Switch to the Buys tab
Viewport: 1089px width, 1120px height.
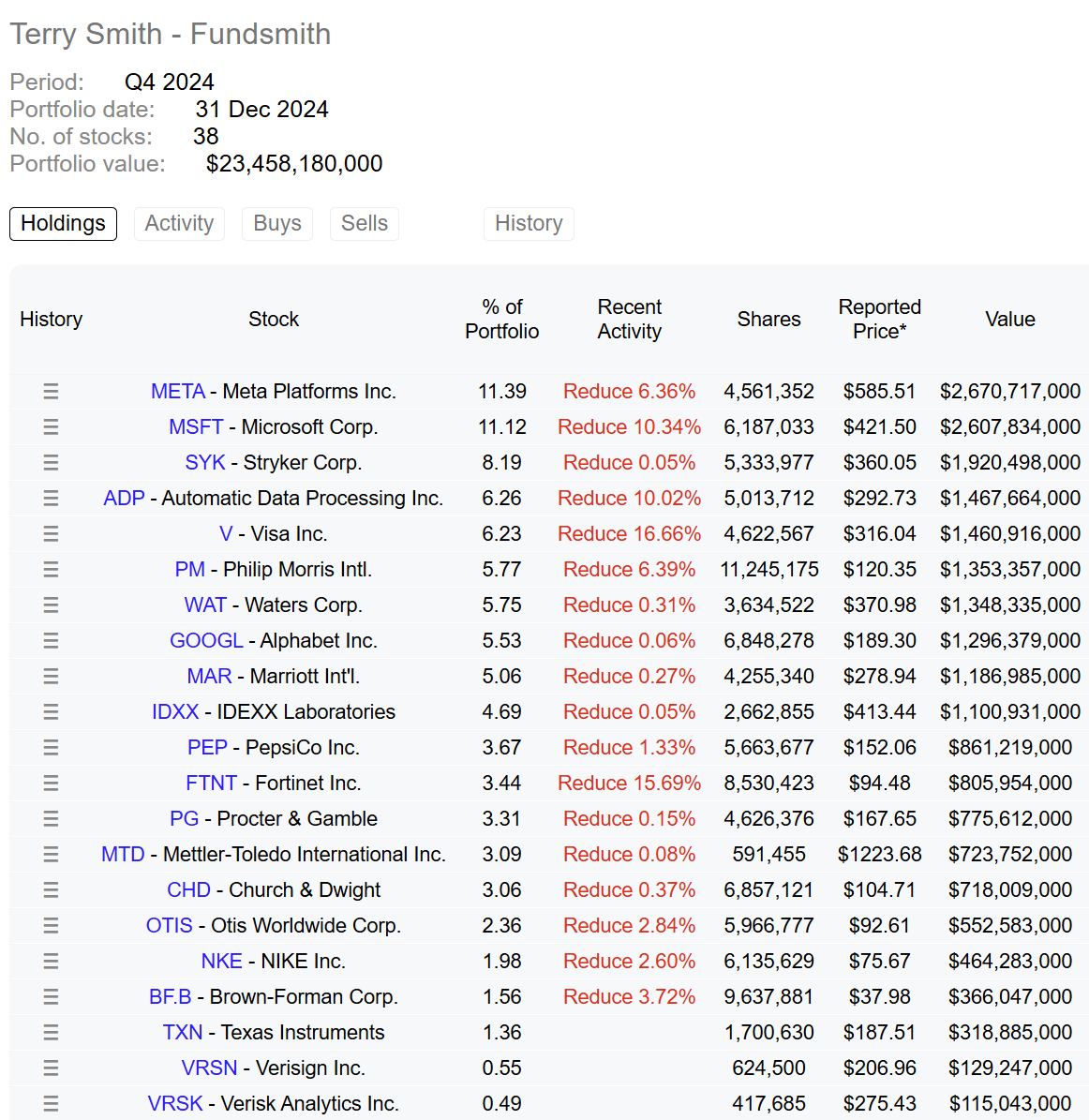[277, 224]
